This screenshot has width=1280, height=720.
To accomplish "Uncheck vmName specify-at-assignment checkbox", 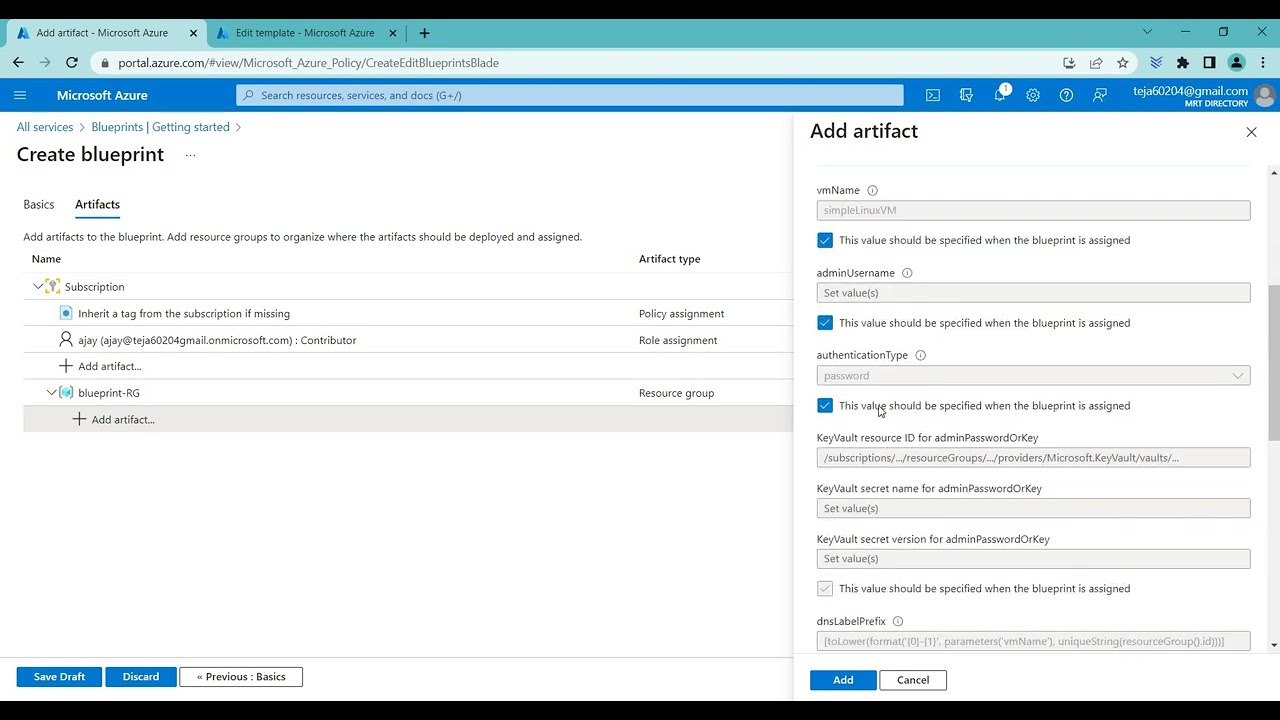I will coord(825,240).
